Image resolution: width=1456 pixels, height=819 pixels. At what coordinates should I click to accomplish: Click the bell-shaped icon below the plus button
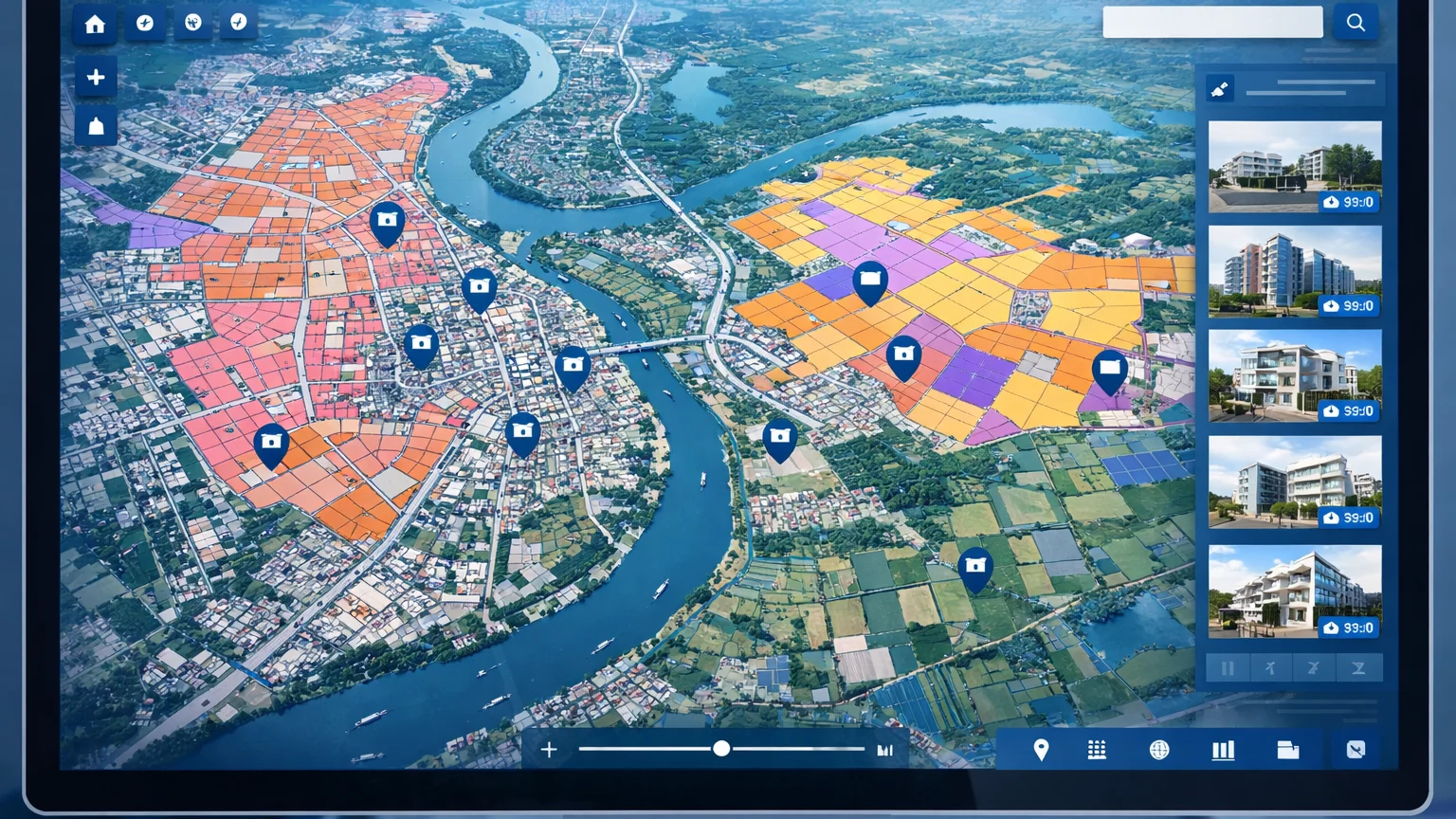coord(96,126)
